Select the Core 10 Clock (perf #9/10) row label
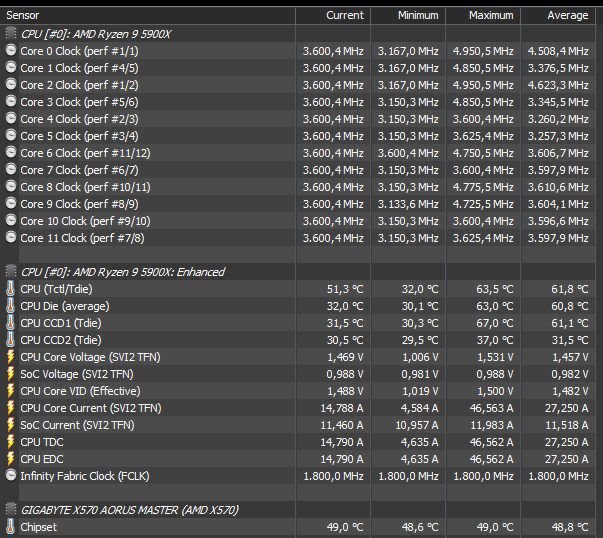This screenshot has height=538, width=603. coord(85,221)
